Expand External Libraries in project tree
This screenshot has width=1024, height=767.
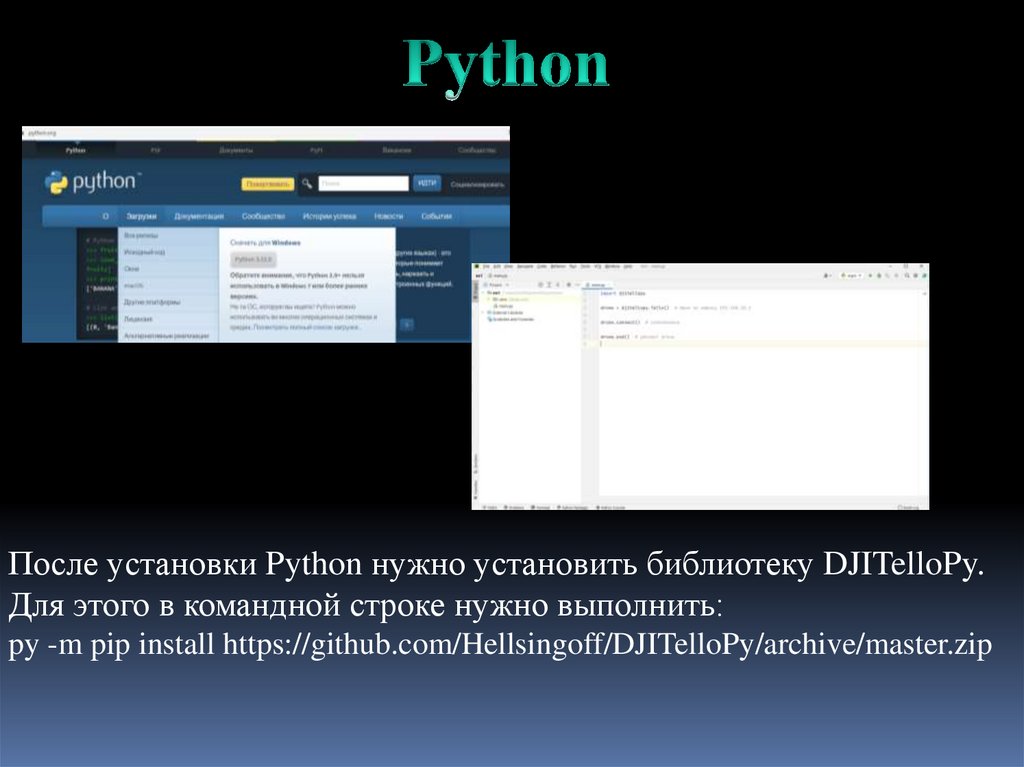[x=483, y=312]
